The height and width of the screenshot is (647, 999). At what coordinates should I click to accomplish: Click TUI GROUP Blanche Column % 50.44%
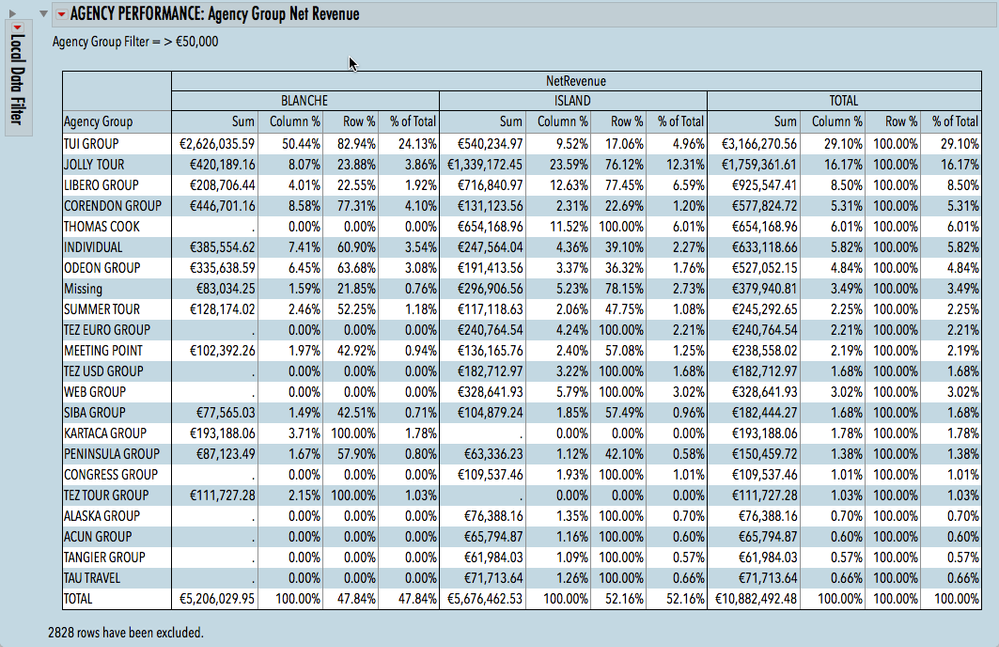[301, 144]
